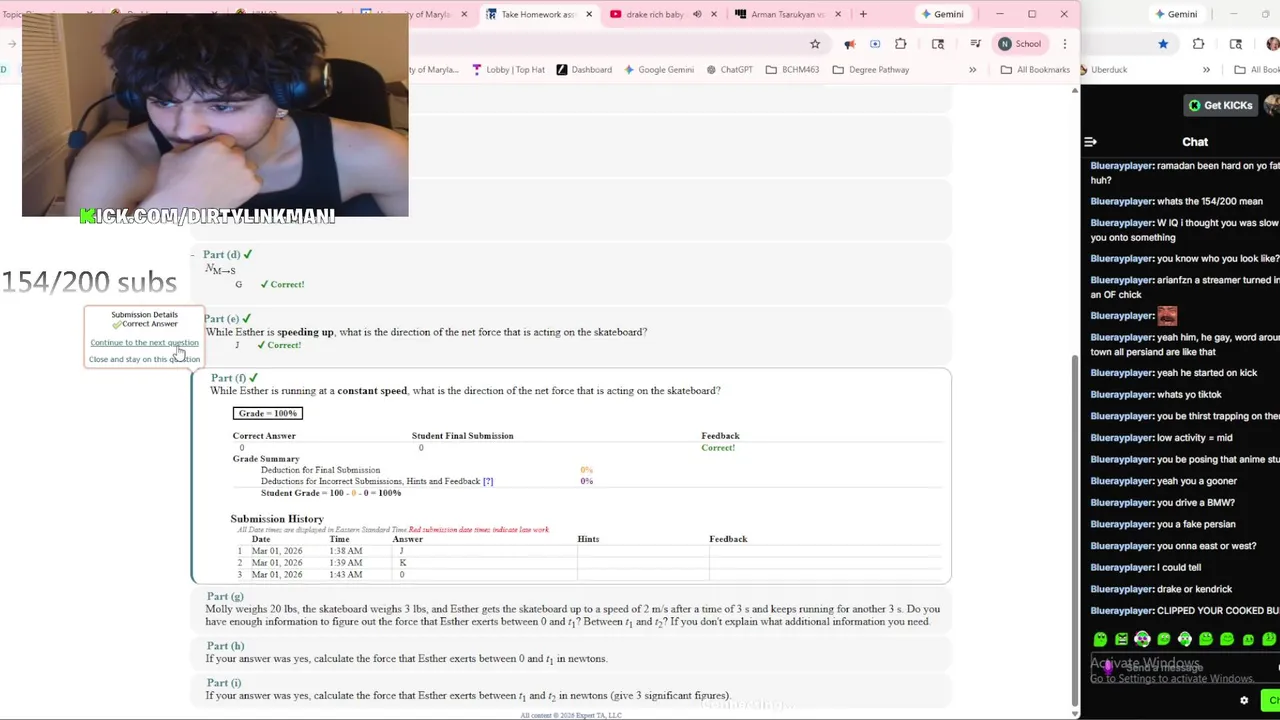
Task: Select submission row with 1:43 AM time
Action: click(x=589, y=575)
